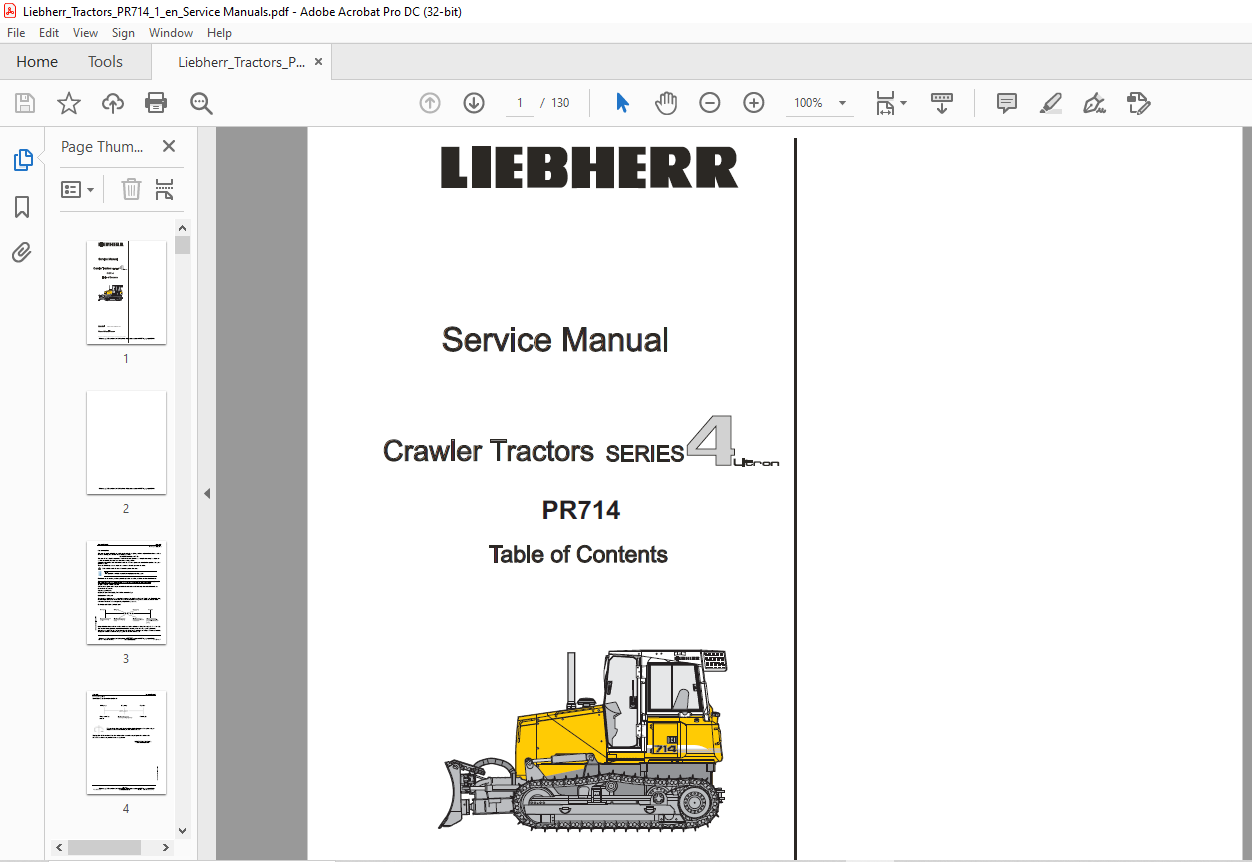
Task: Click the page number input field
Action: click(x=520, y=103)
